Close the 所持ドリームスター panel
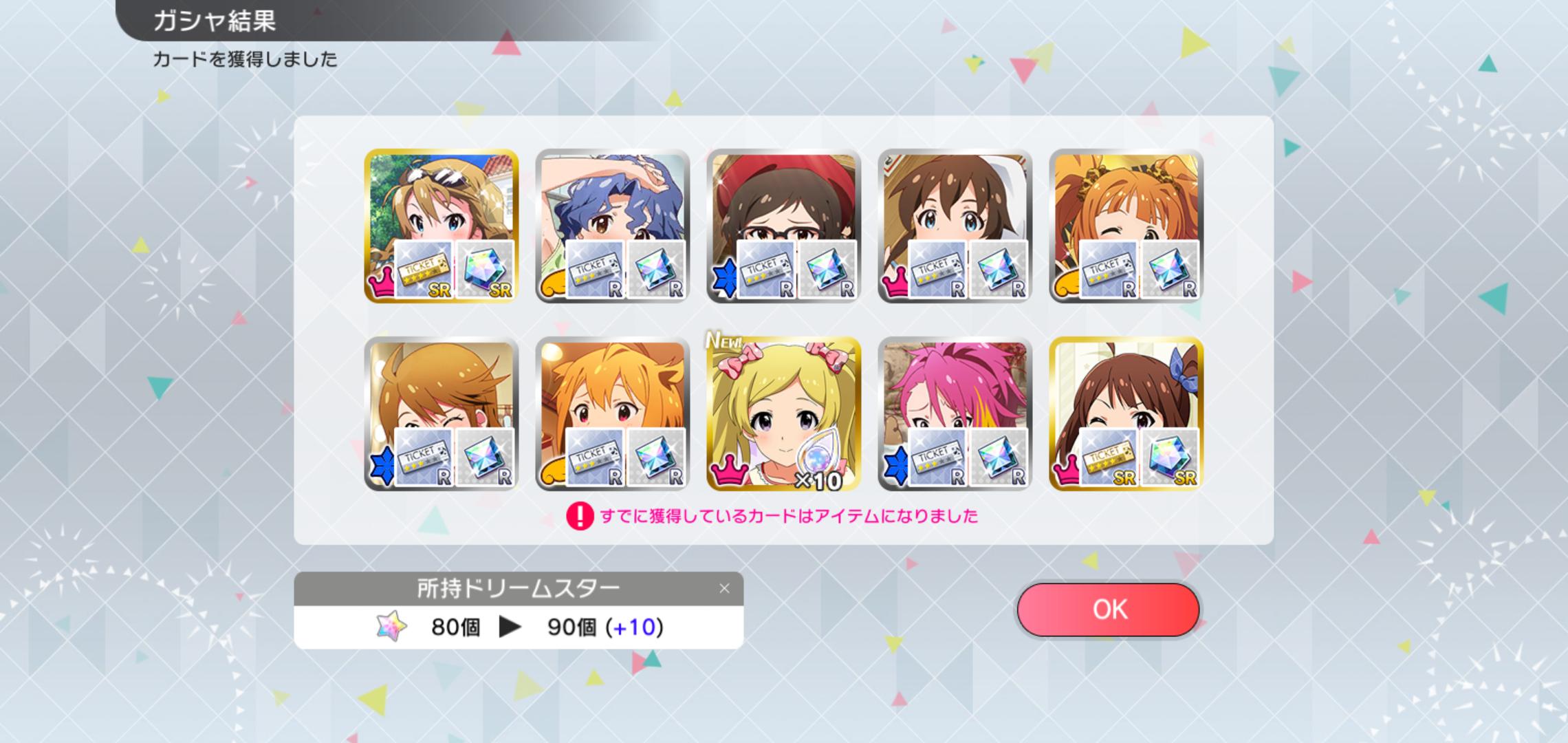 [724, 588]
